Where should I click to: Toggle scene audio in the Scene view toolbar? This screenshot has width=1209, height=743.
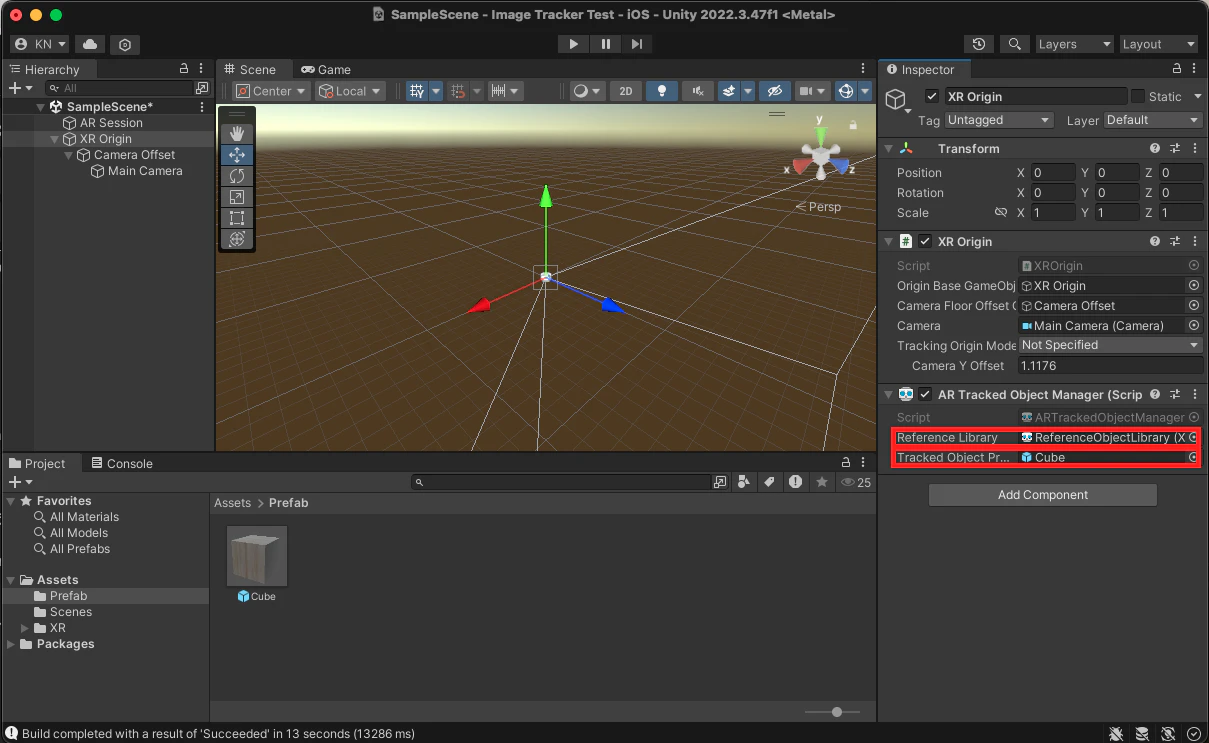[696, 91]
